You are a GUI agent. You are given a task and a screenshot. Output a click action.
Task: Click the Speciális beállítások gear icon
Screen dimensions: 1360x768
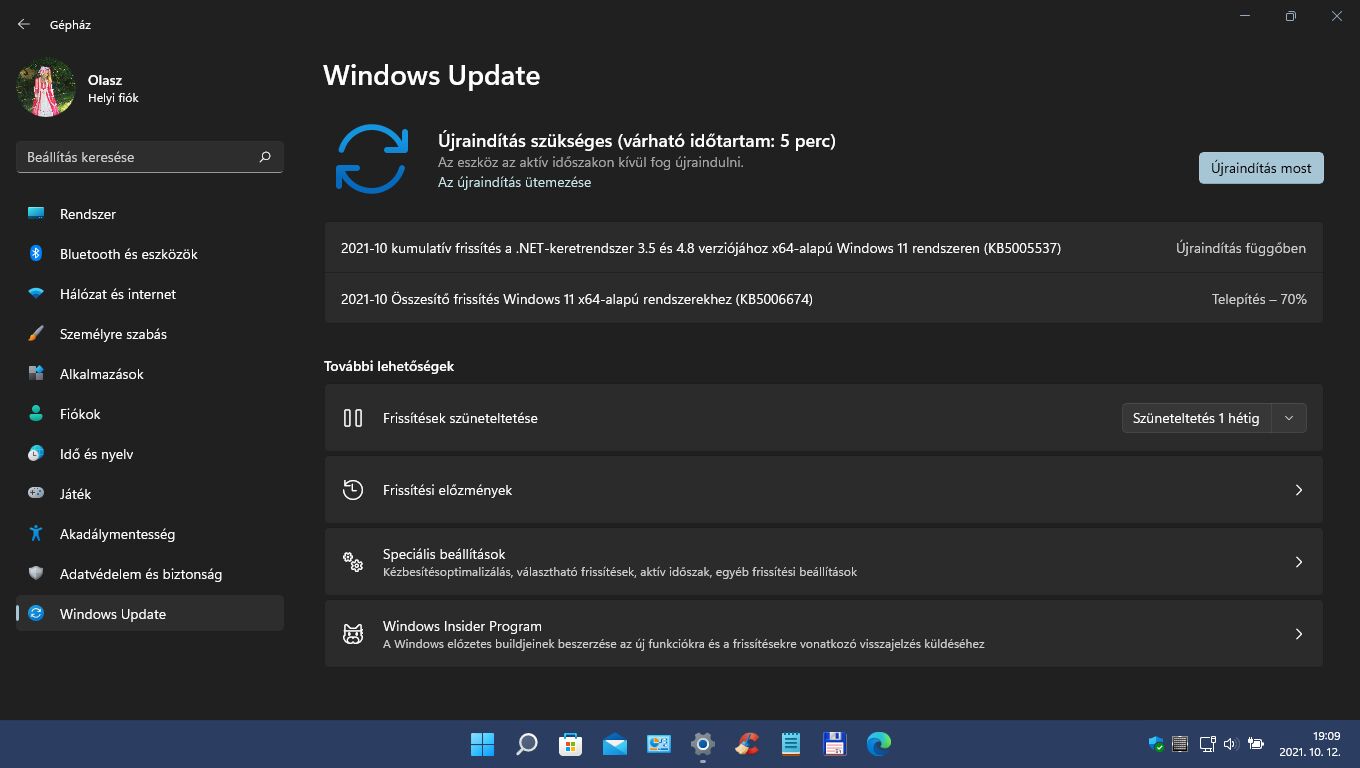click(353, 562)
